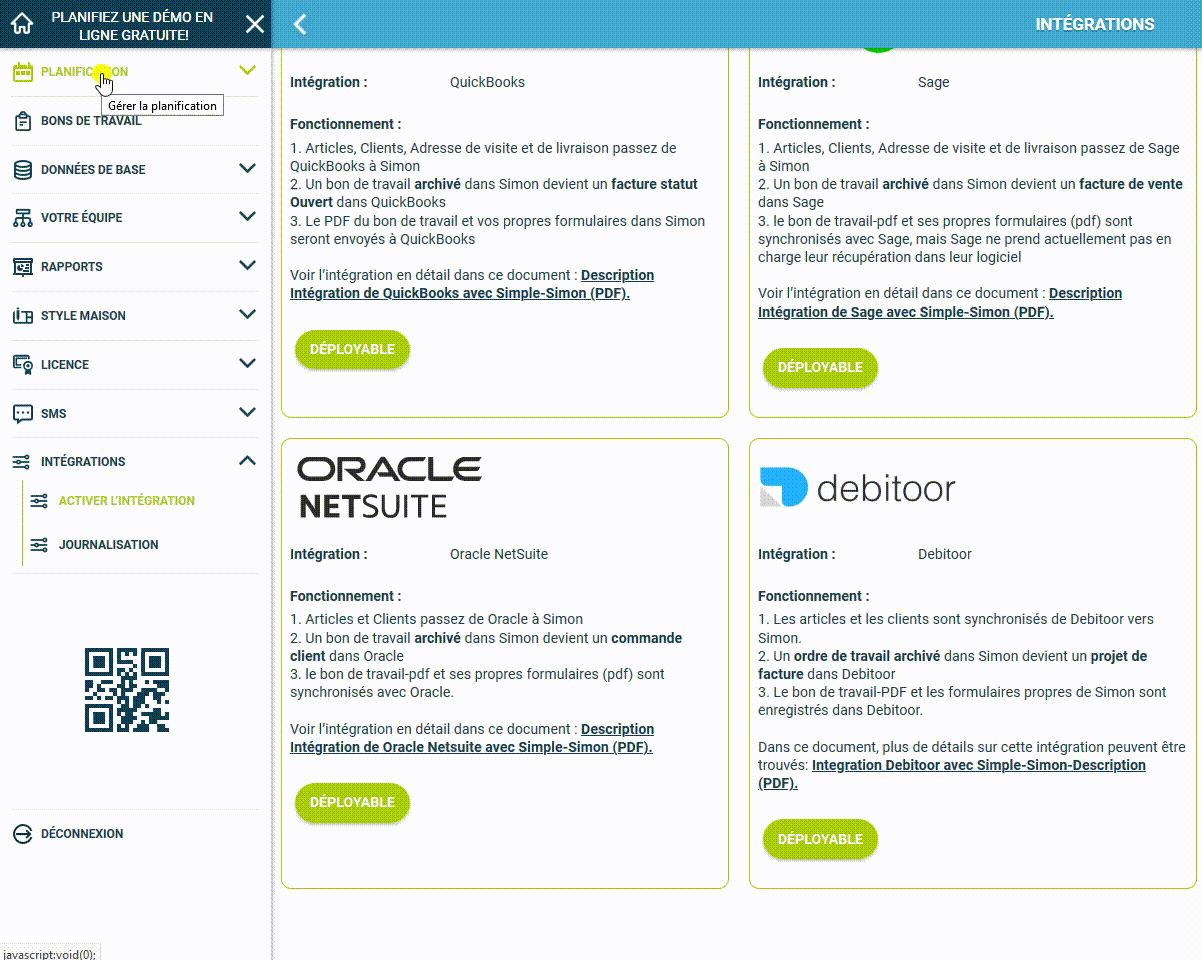Click the Intégrations sliders icon
This screenshot has height=960, width=1202.
22,462
